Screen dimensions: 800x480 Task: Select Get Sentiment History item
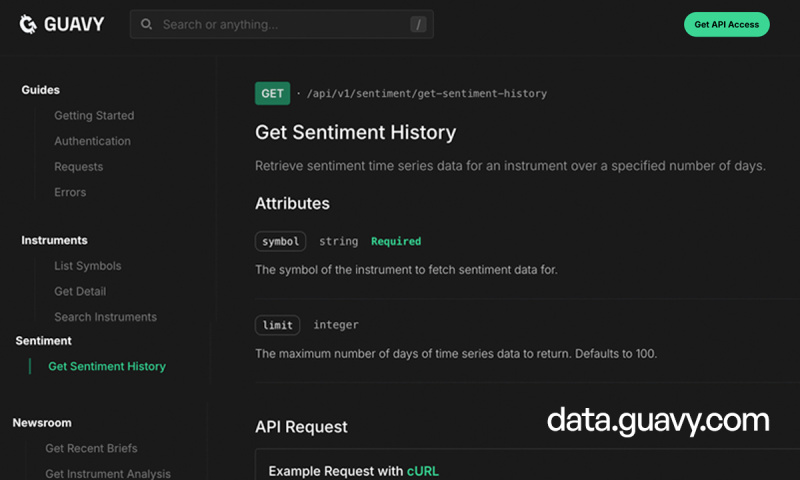point(107,366)
